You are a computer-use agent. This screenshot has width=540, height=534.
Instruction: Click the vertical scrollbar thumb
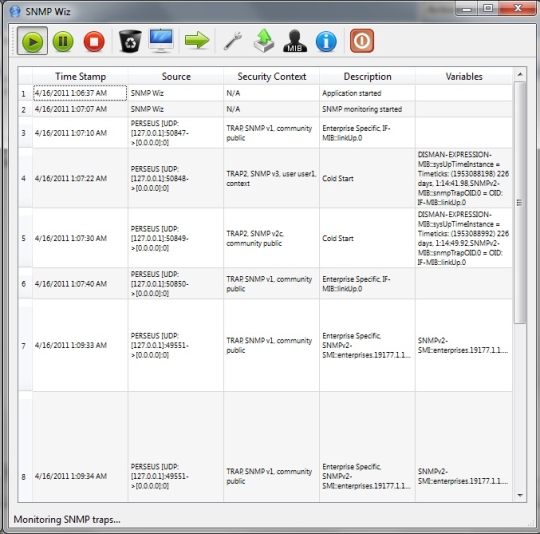coord(520,202)
